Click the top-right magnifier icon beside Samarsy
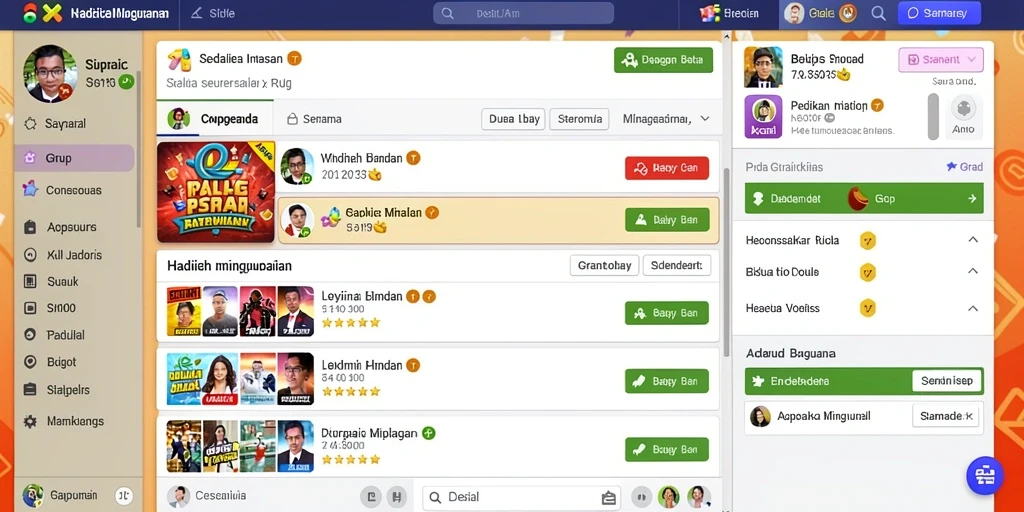This screenshot has height=512, width=1024. 879,13
